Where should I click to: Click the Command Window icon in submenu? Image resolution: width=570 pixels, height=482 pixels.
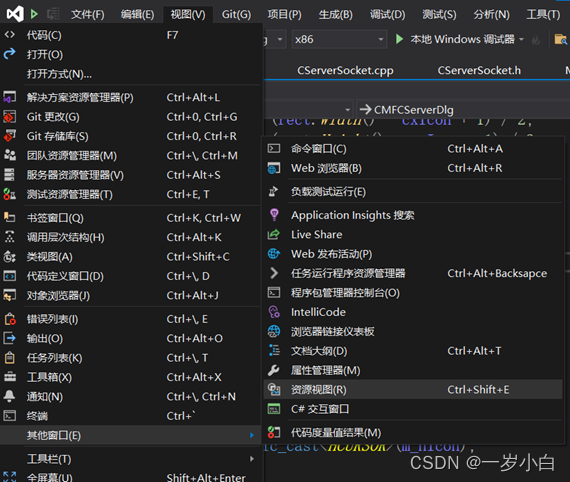pyautogui.click(x=274, y=148)
